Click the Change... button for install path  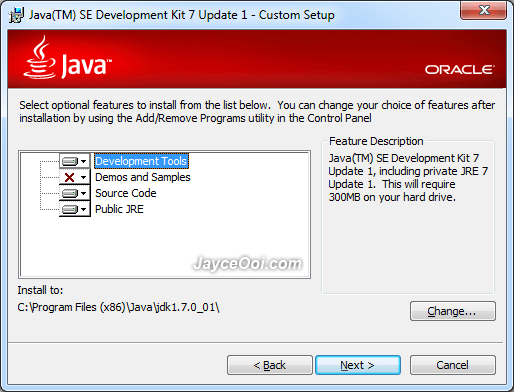click(x=453, y=311)
